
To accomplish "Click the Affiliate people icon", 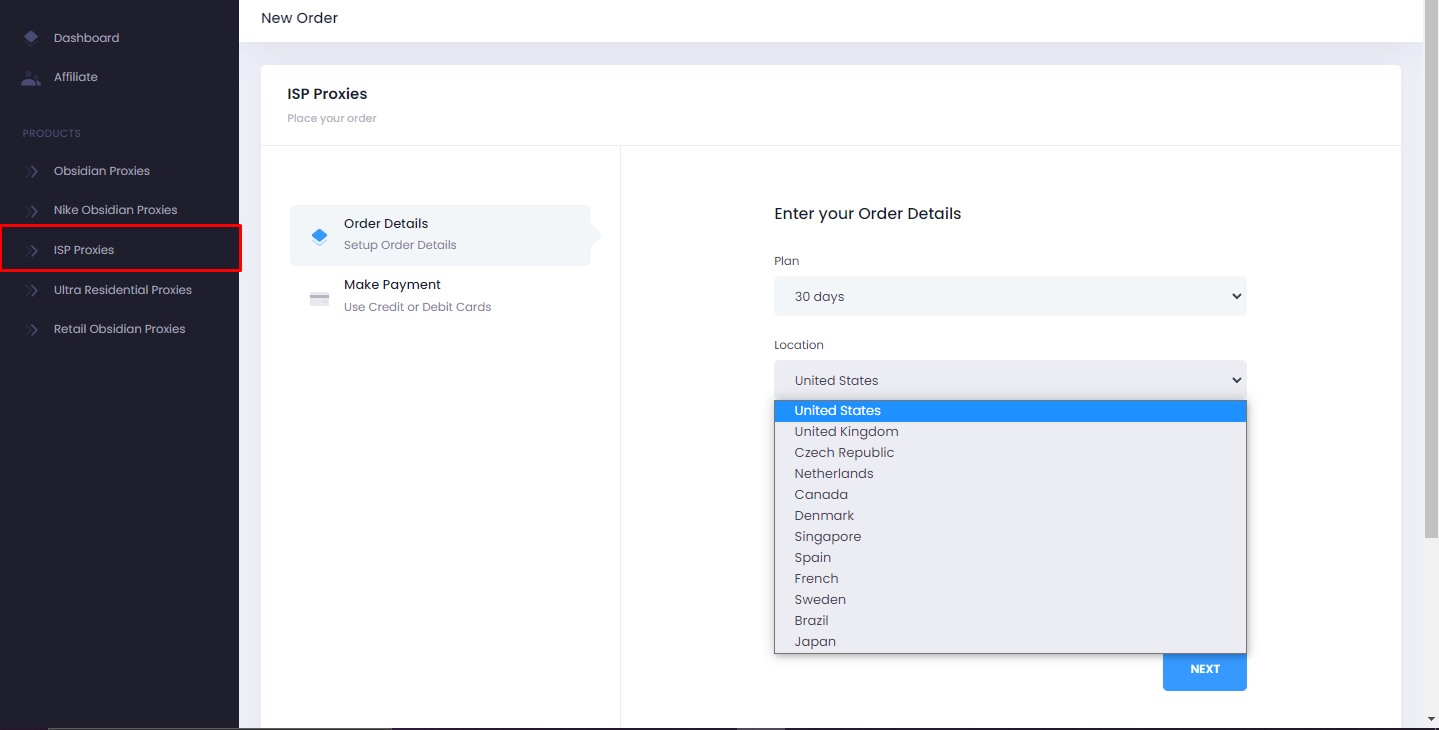I will [x=31, y=77].
